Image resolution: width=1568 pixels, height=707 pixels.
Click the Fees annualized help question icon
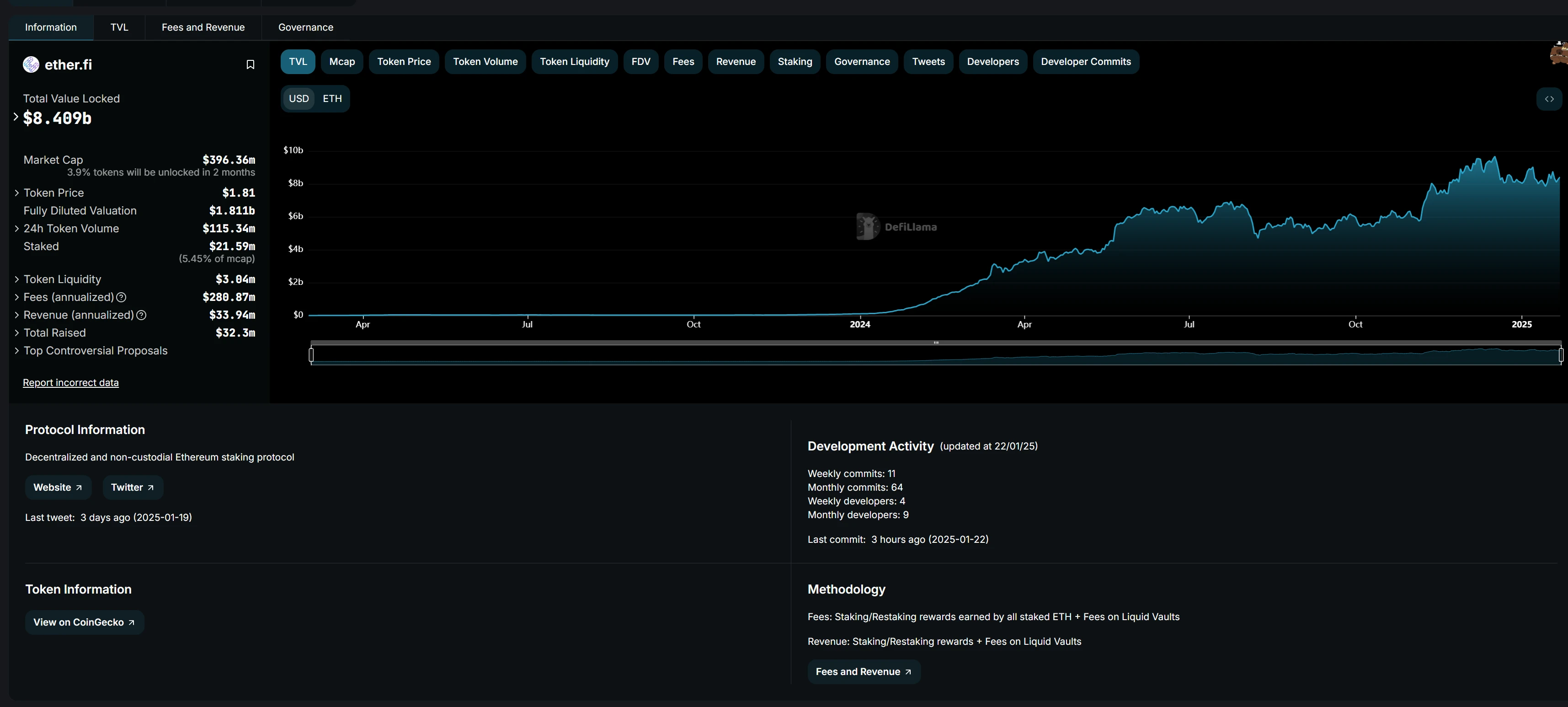point(121,297)
